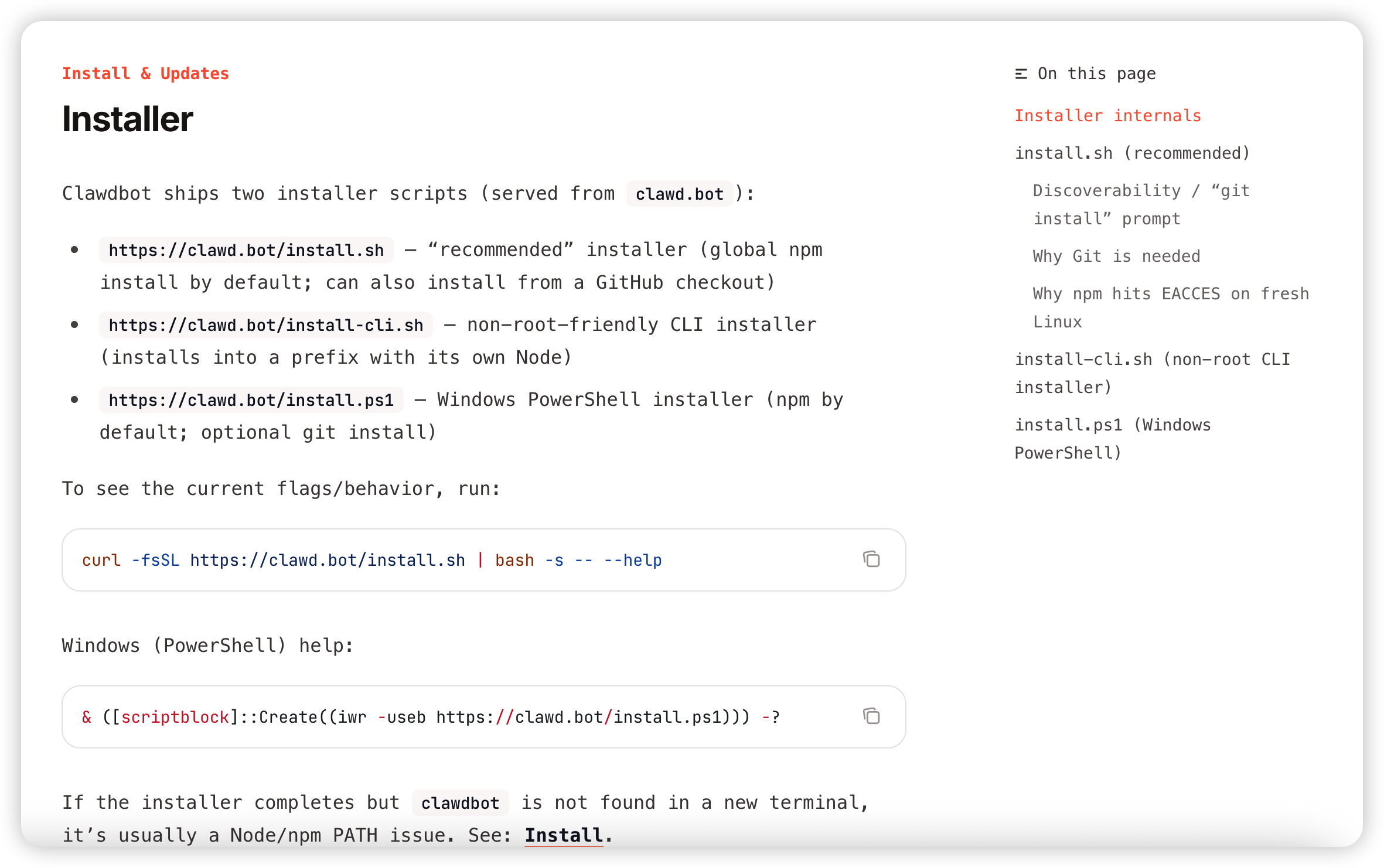Click the clawdbot inline code in last paragraph
The height and width of the screenshot is (868, 1384).
tap(460, 803)
